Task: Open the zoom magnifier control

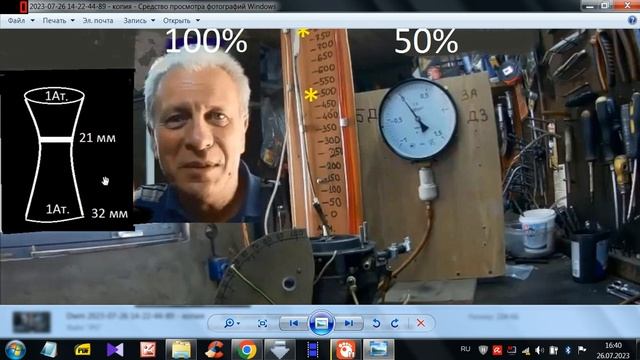Action: [231, 323]
